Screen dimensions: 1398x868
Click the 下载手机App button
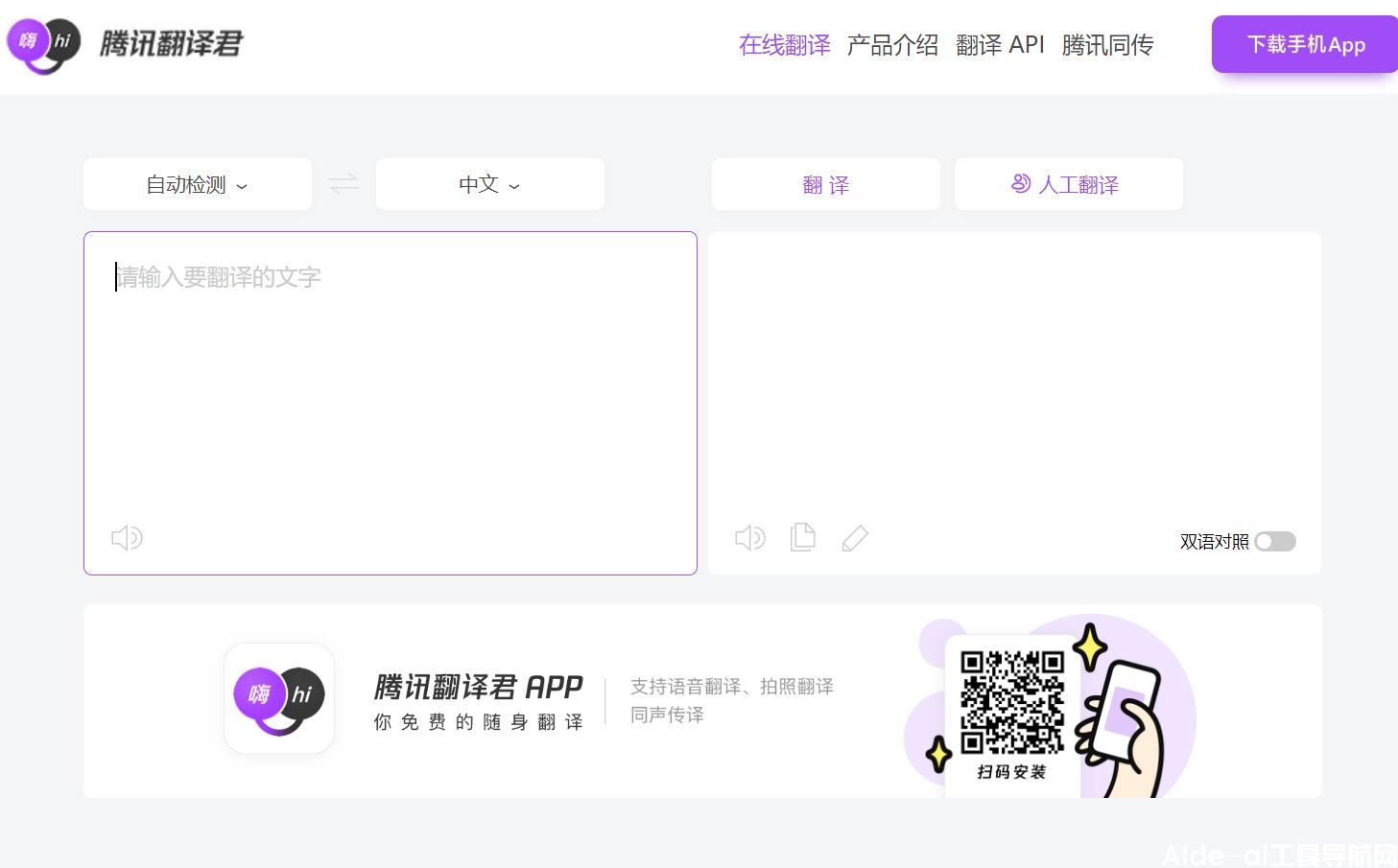[1305, 44]
